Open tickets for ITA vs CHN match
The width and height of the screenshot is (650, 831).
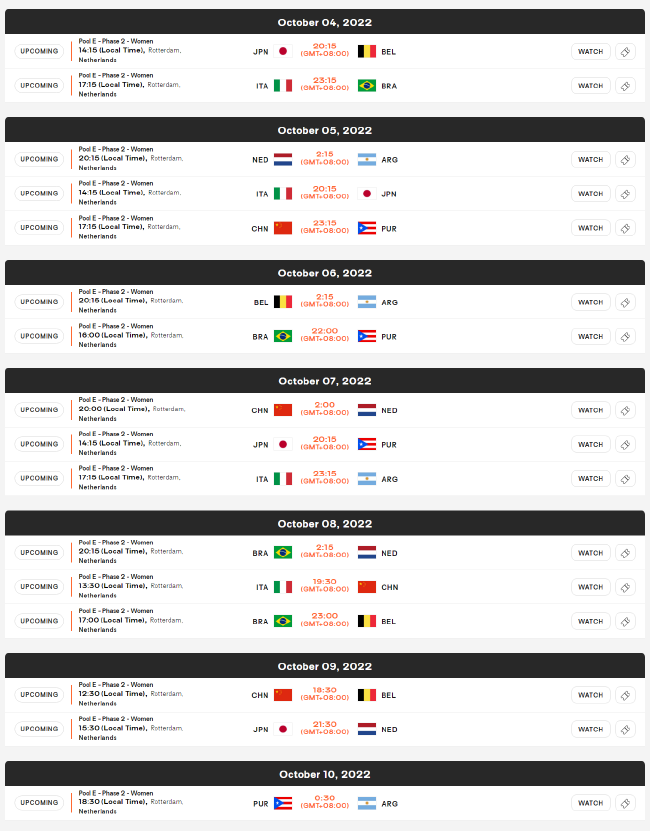[625, 587]
